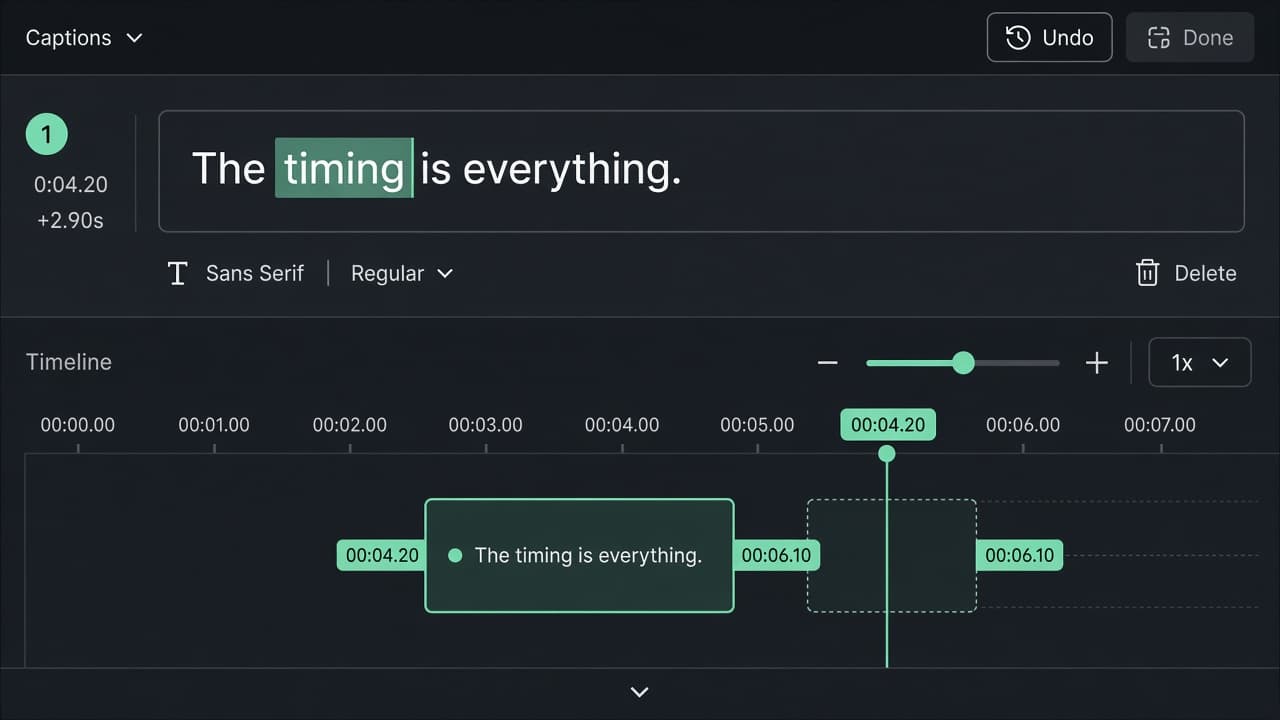Image resolution: width=1280 pixels, height=720 pixels.
Task: Click the 00:05.00 ruler label
Action: pos(757,424)
